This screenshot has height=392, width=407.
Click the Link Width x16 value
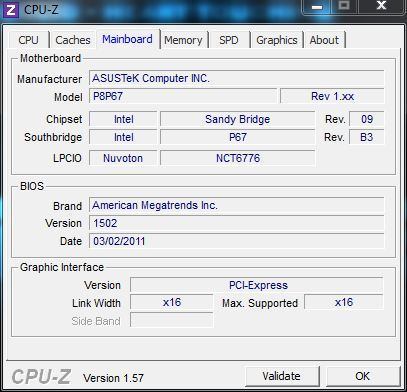(x=171, y=303)
